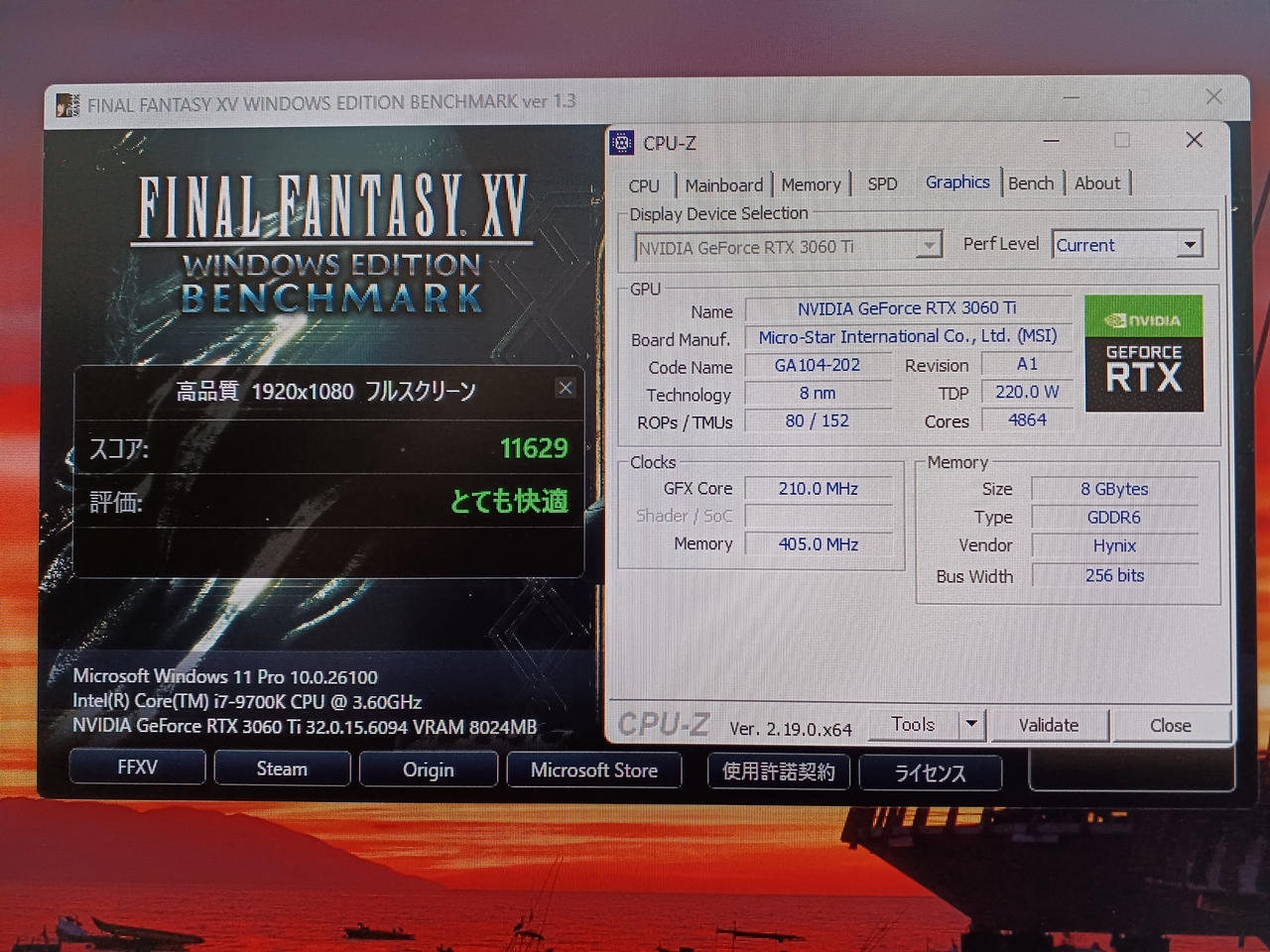Screen dimensions: 1270x952
Task: Click the RTX 3060 Ti VRAM info line
Action: pos(305,726)
